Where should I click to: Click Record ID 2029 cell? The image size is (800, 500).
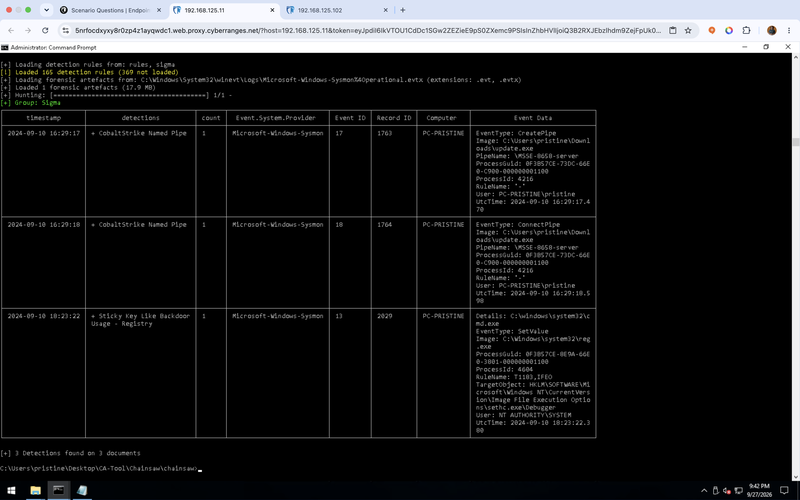coord(385,316)
